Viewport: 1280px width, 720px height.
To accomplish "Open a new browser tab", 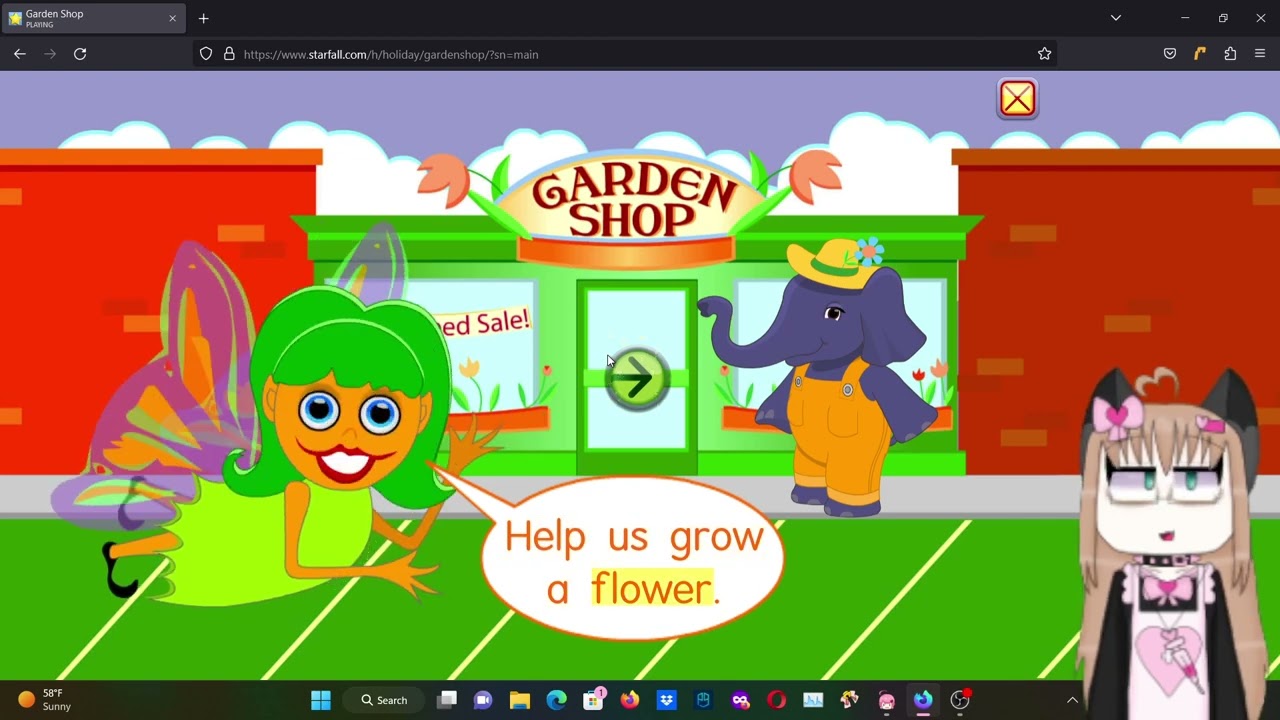I will coord(204,18).
